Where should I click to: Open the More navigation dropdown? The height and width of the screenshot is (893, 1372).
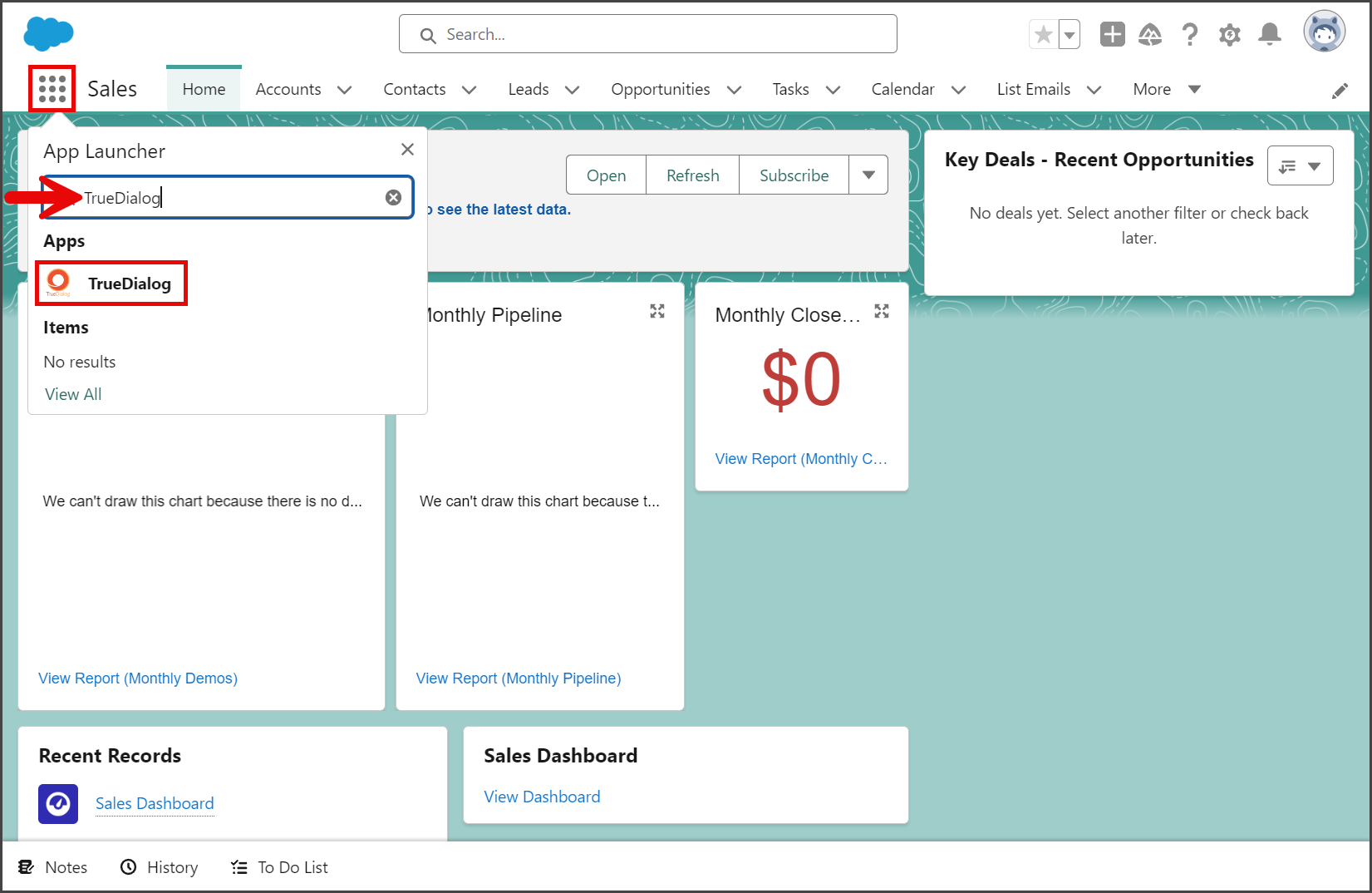(1167, 89)
